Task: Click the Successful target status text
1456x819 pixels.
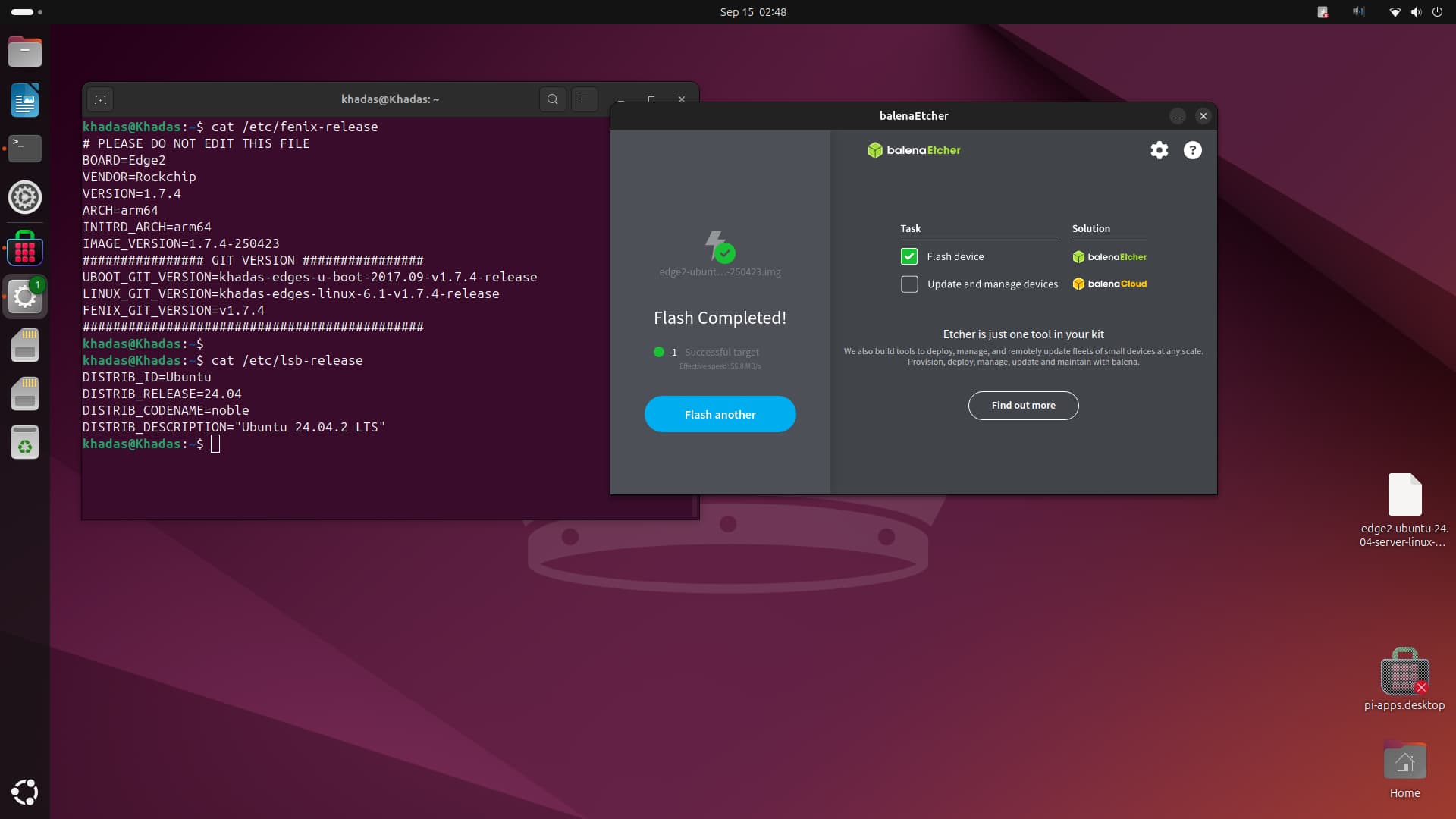Action: tap(721, 352)
